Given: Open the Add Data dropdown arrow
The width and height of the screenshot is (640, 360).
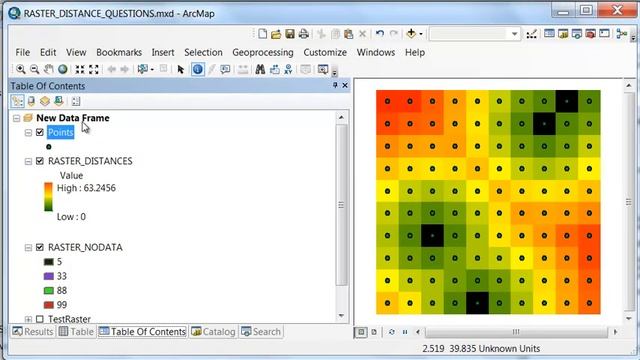Looking at the screenshot, I should 421,34.
